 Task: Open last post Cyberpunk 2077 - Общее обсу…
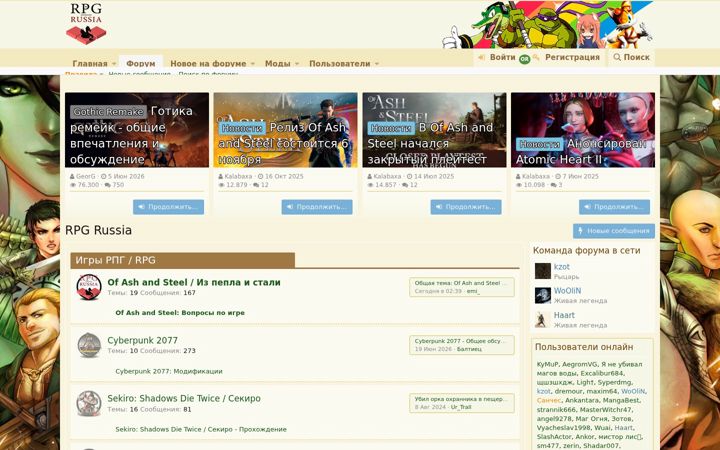[461, 341]
